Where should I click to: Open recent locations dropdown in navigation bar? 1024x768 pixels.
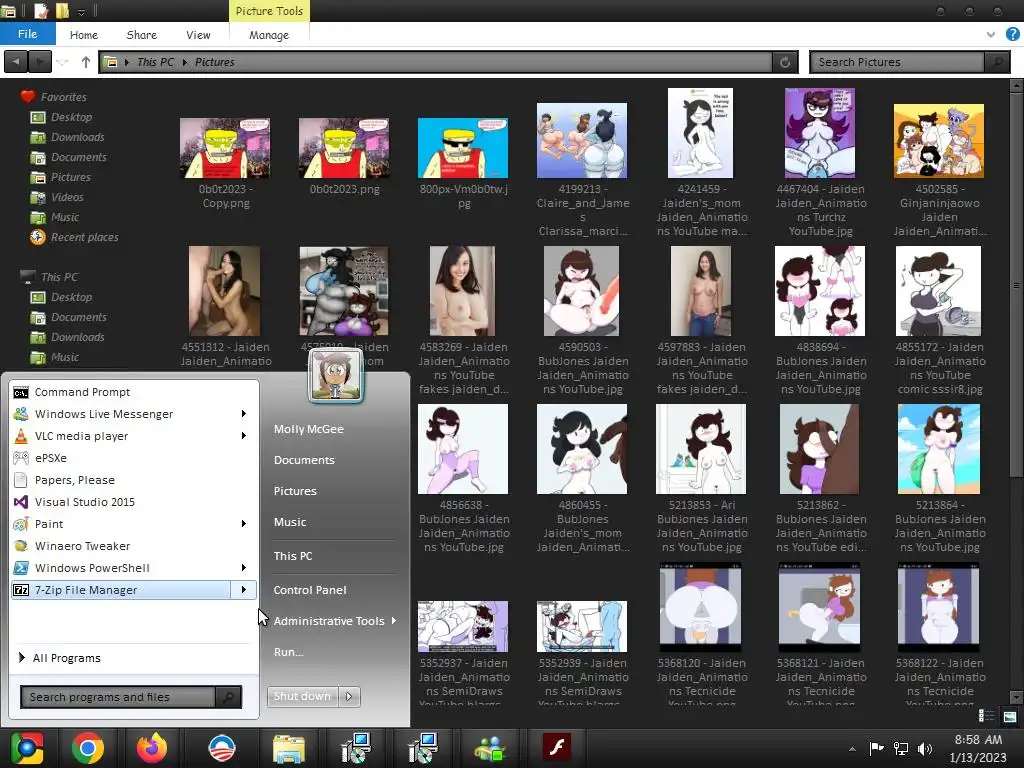tap(63, 62)
